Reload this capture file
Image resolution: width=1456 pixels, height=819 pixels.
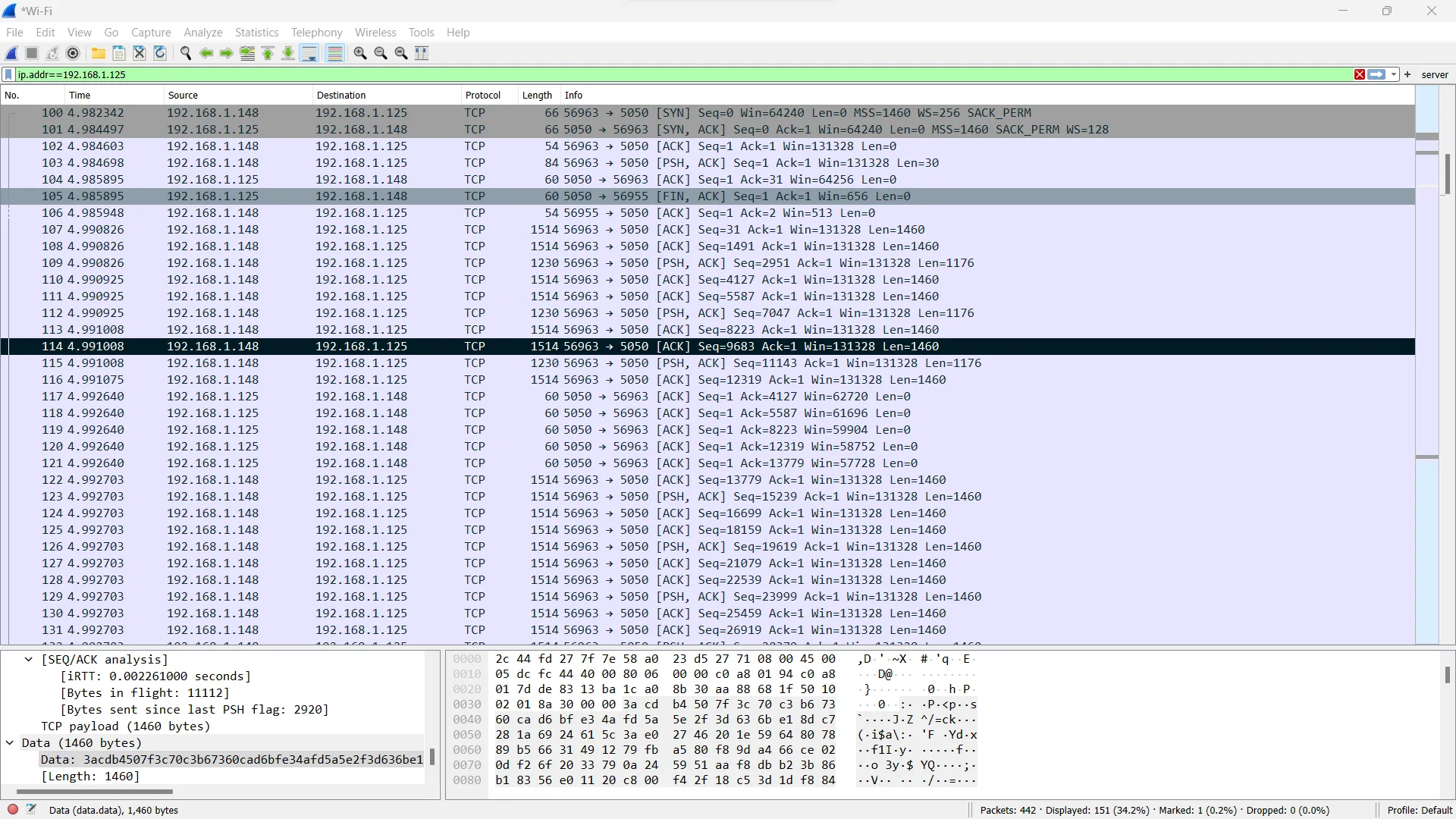[160, 53]
